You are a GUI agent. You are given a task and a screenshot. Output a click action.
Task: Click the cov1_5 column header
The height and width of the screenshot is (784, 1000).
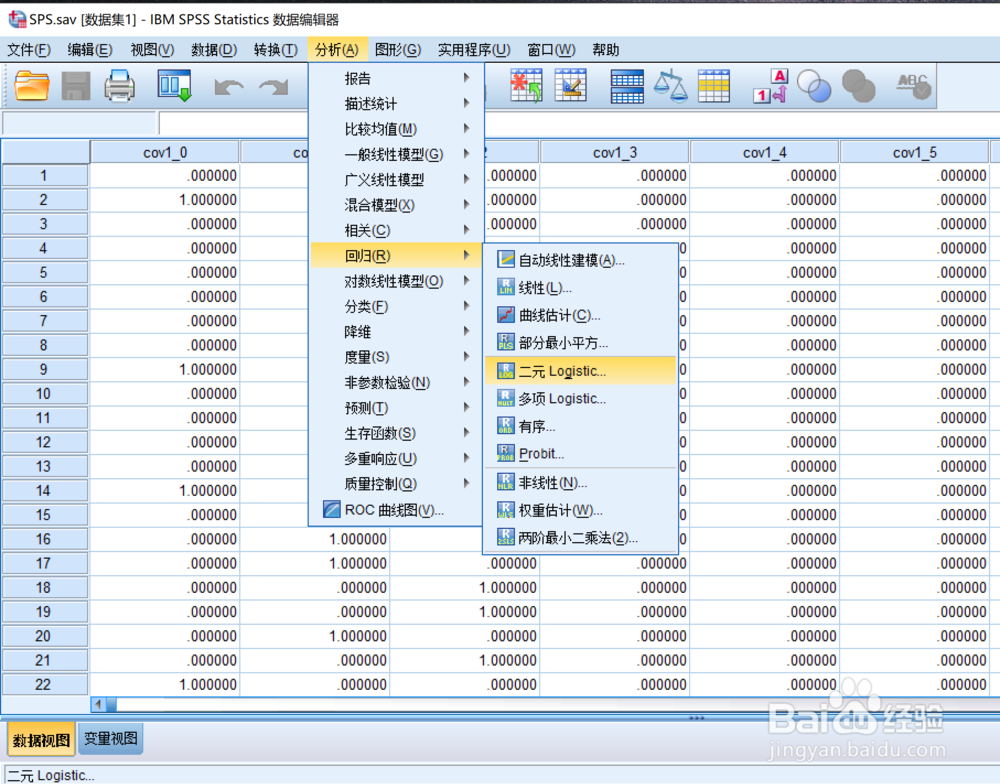pyautogui.click(x=915, y=152)
